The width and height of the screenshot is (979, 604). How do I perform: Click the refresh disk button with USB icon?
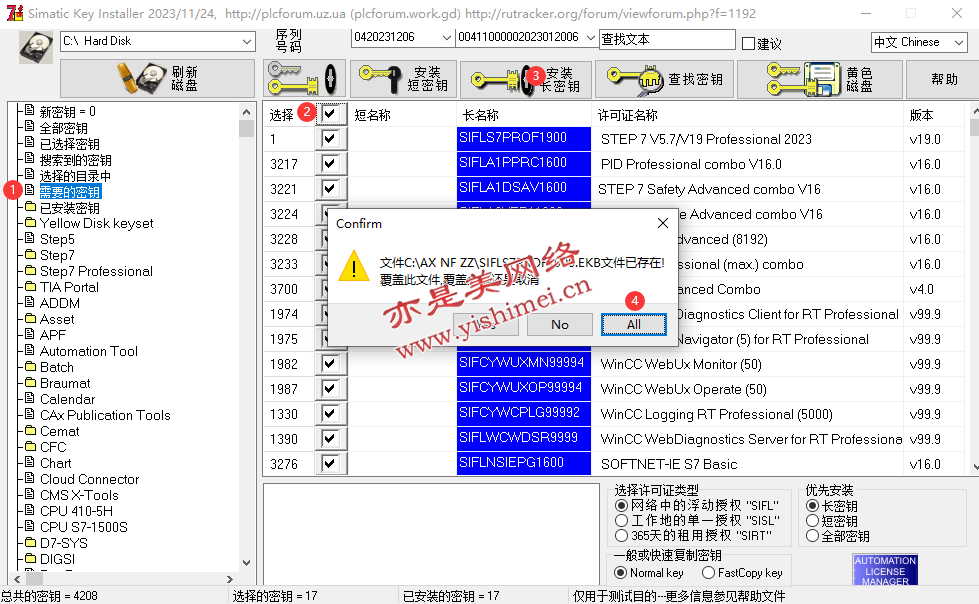(x=157, y=79)
